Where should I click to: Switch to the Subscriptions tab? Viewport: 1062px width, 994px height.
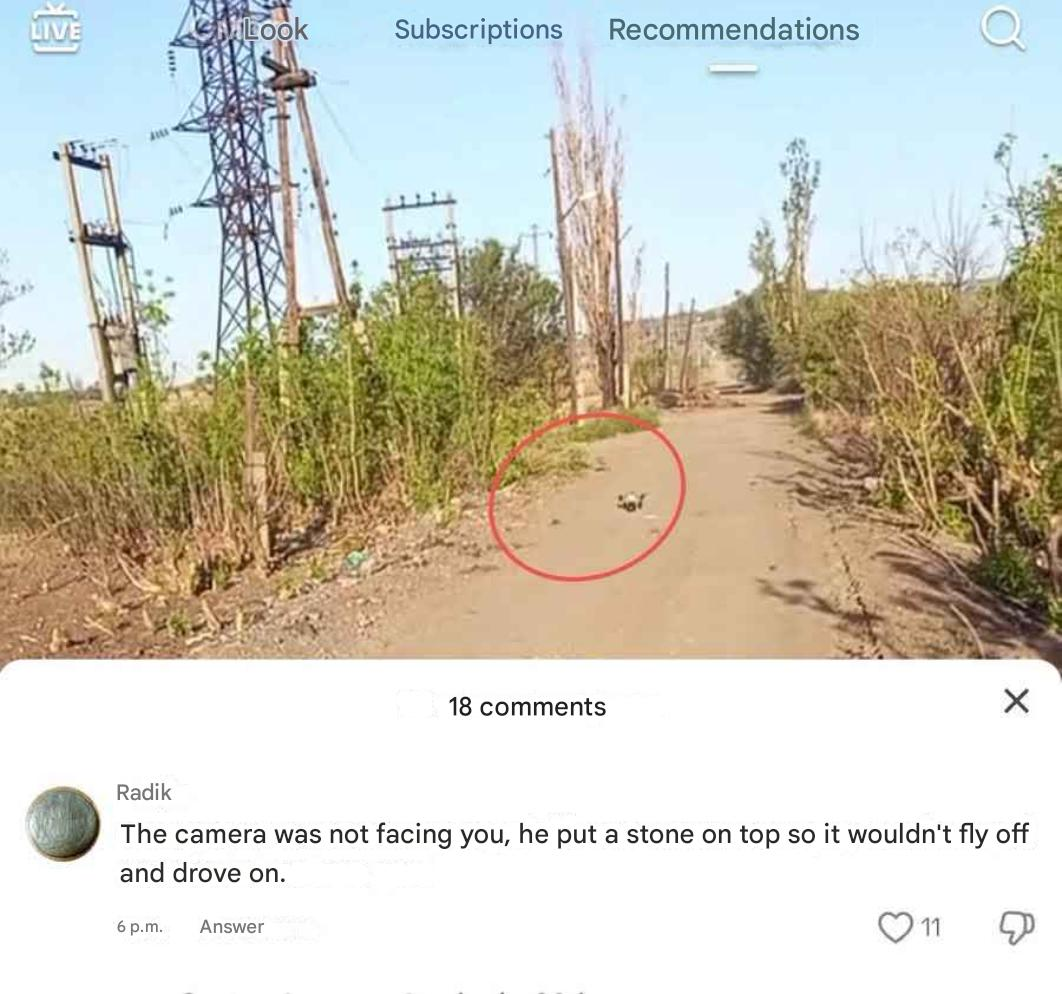tap(478, 29)
